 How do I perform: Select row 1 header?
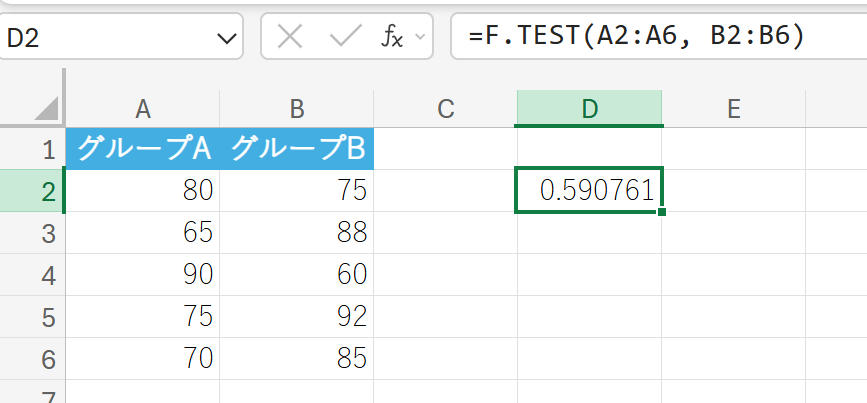[46, 149]
